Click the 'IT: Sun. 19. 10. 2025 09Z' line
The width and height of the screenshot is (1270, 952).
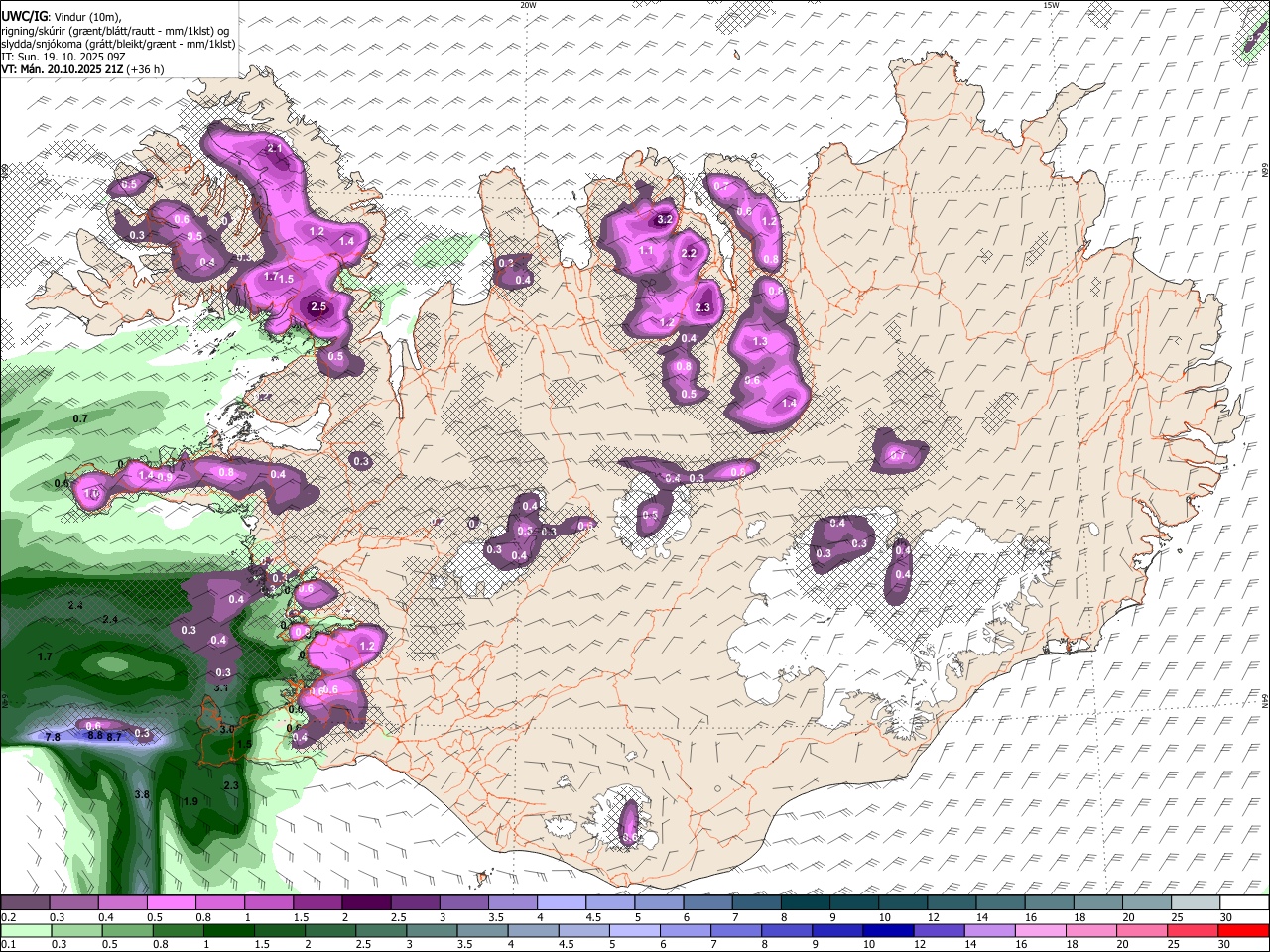click(x=63, y=57)
